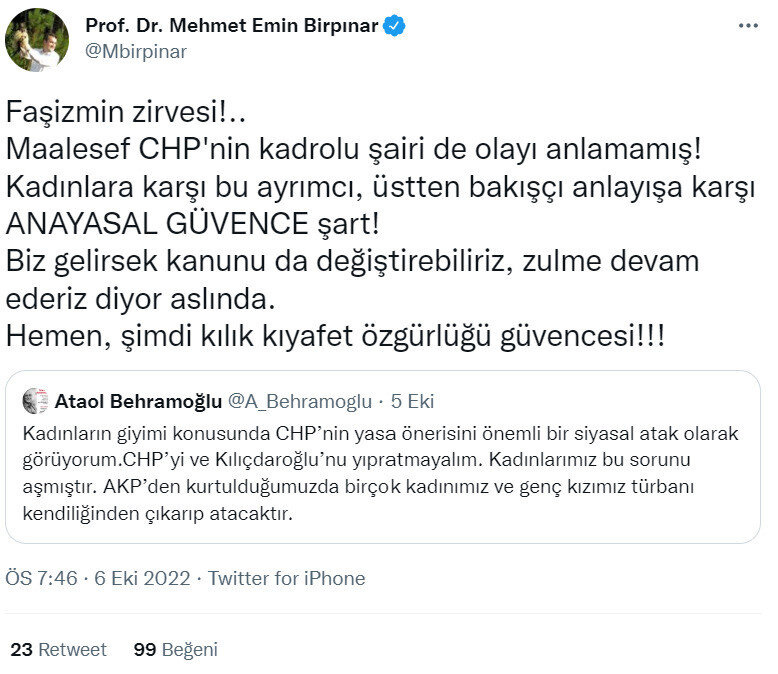Open the three-dot more options menu
Viewport: 778px width, 674px height.
(748, 25)
